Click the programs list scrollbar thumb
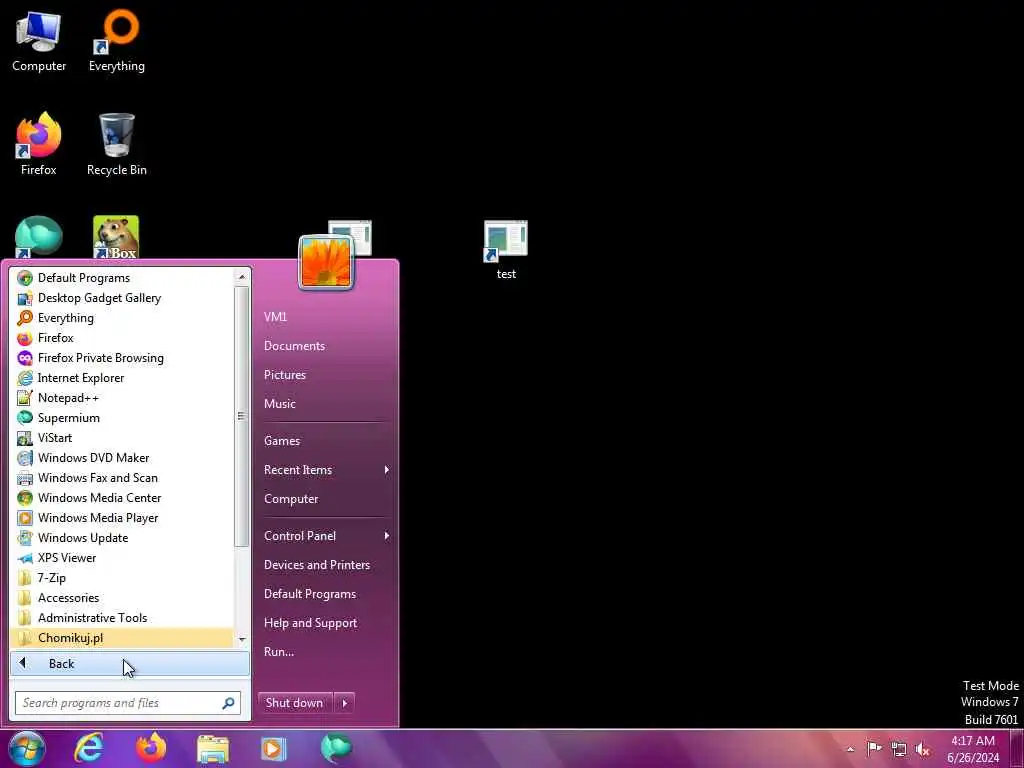Image resolution: width=1024 pixels, height=768 pixels. (242, 416)
